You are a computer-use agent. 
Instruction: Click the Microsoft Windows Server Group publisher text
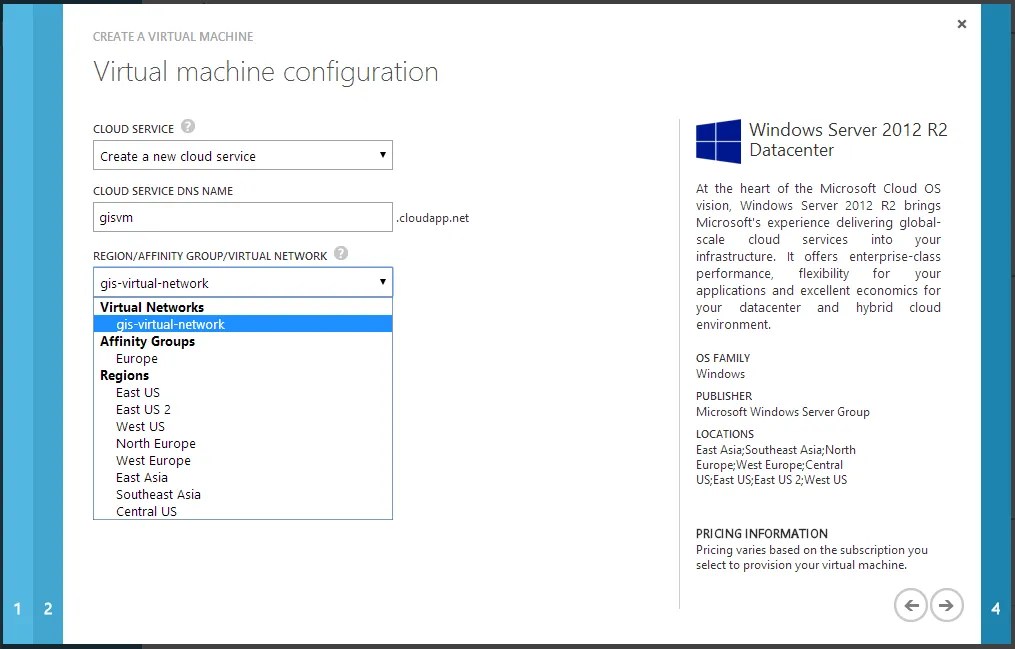coord(783,412)
